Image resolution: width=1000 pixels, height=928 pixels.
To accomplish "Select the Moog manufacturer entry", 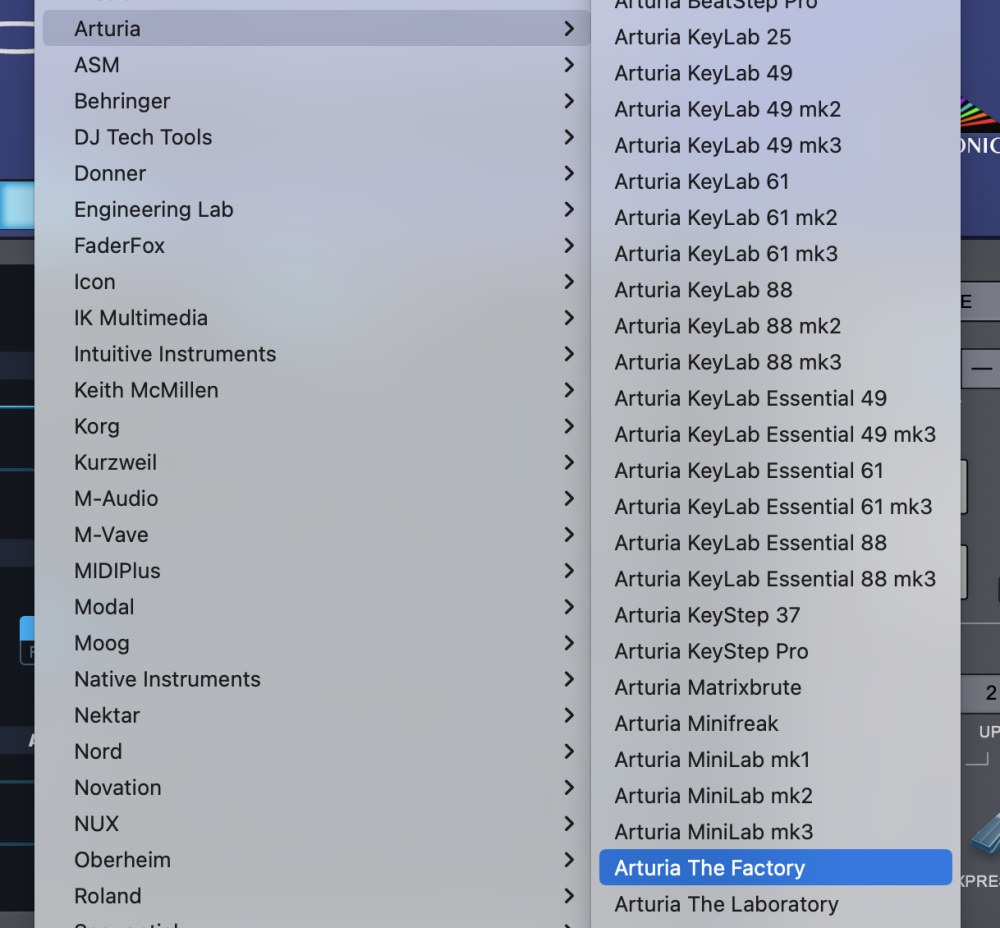I will point(316,643).
